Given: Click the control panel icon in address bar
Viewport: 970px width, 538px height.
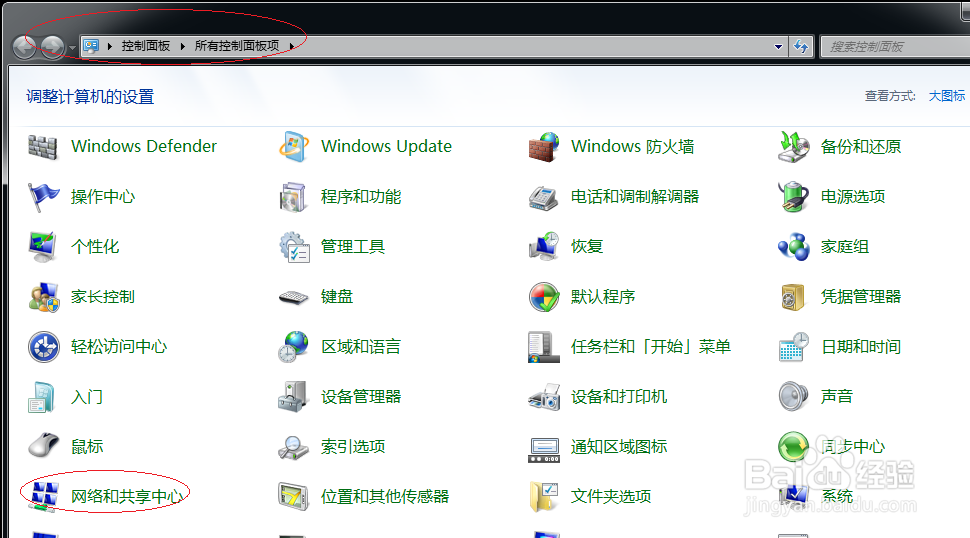Looking at the screenshot, I should pyautogui.click(x=92, y=46).
